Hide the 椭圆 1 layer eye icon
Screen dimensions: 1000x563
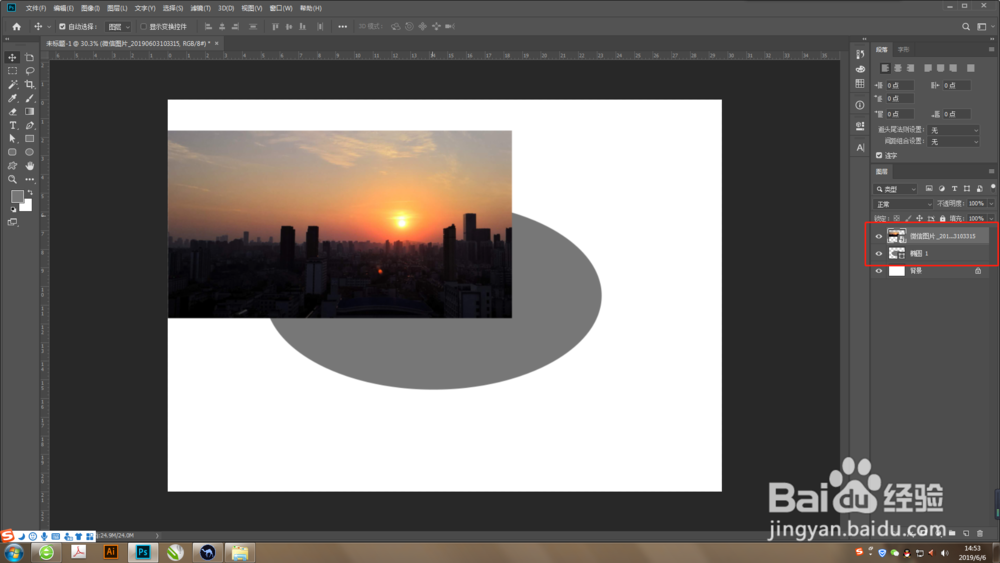pyautogui.click(x=879, y=253)
